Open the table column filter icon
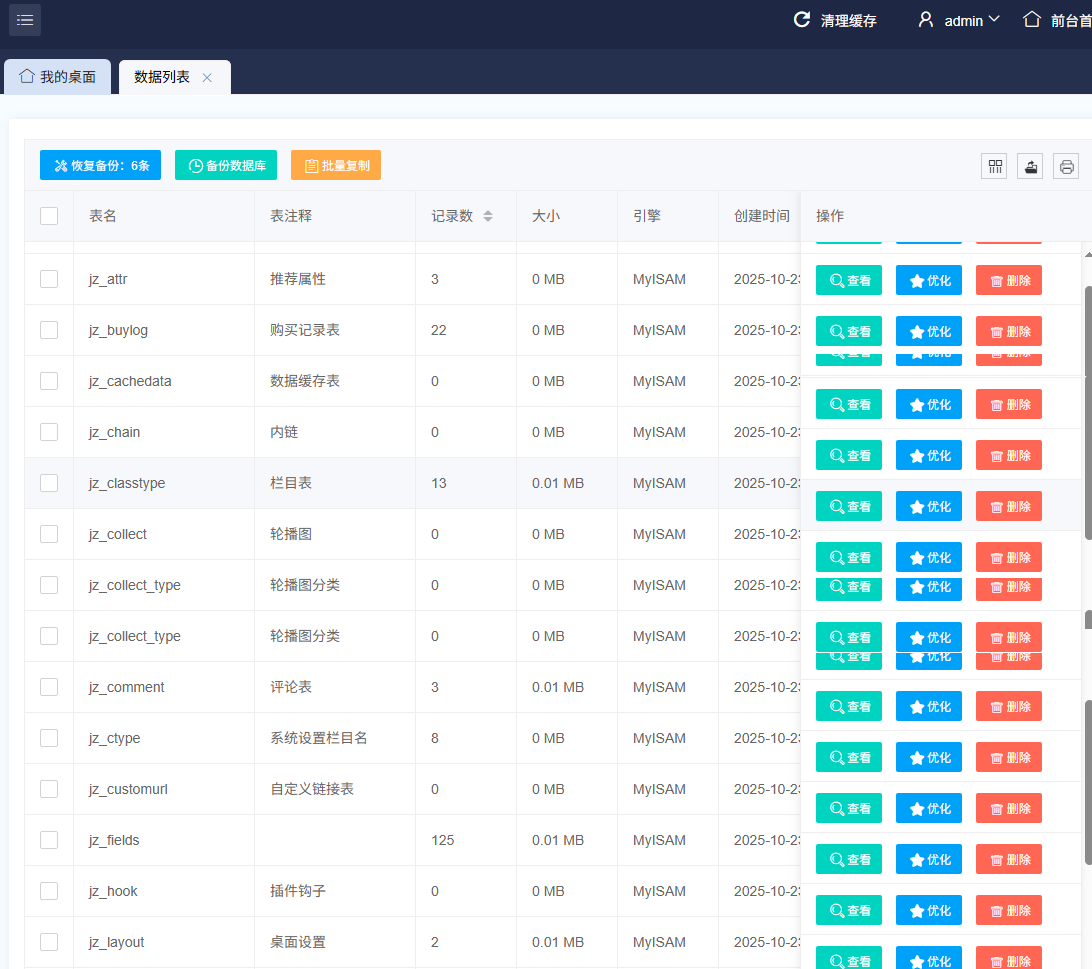Screen dimensions: 1092x969 click(x=994, y=167)
